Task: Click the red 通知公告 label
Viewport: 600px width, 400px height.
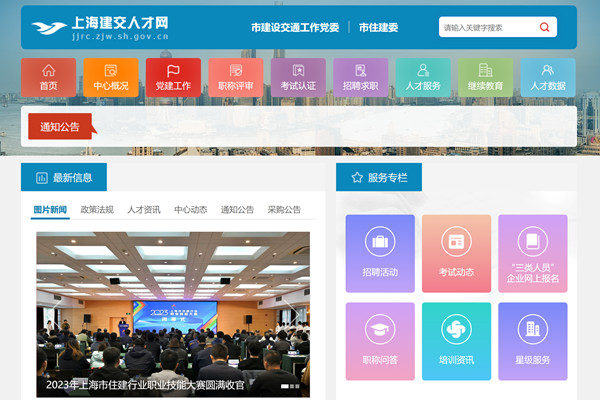Action: (x=60, y=126)
